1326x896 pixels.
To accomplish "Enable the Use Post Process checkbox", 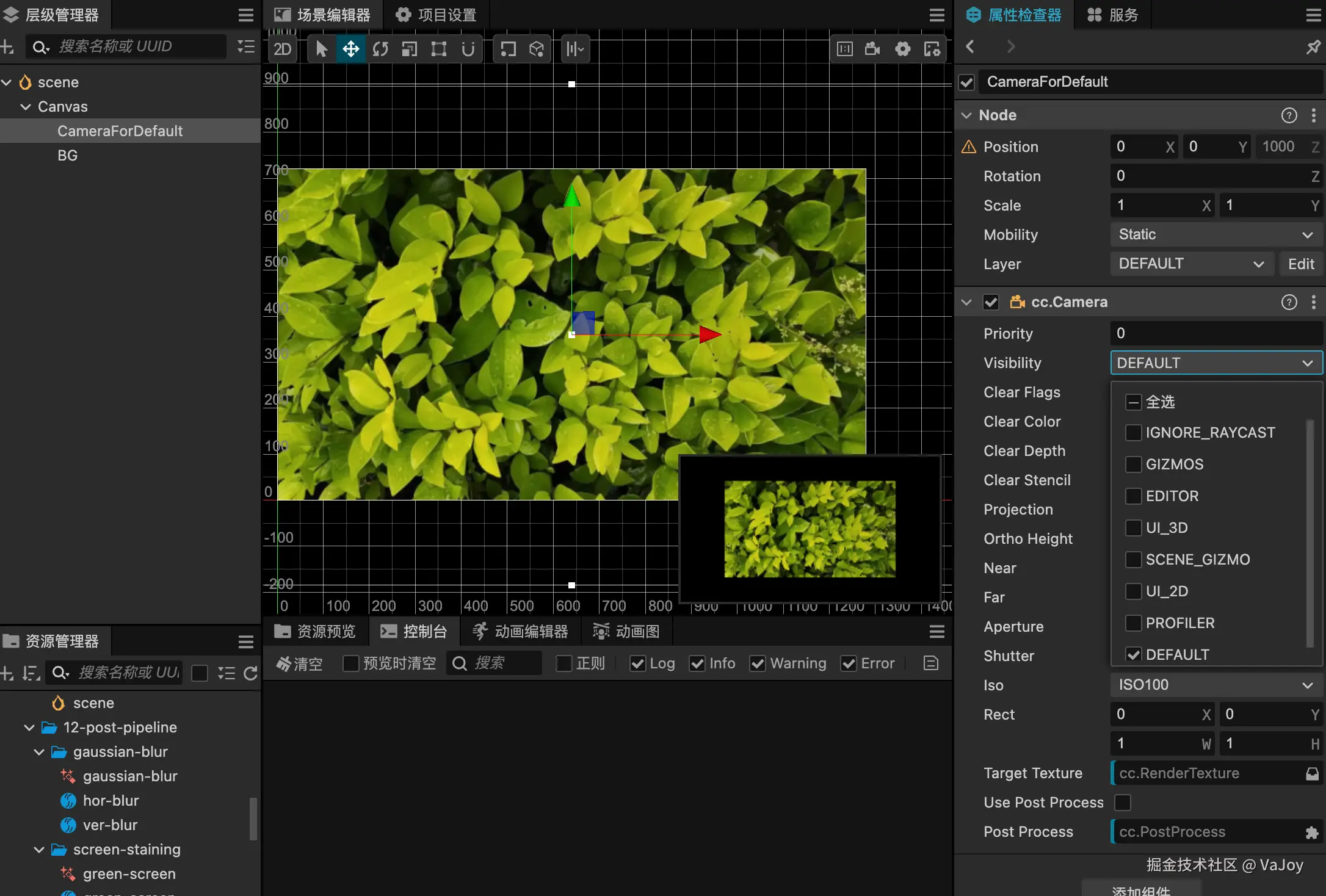I will click(1123, 803).
